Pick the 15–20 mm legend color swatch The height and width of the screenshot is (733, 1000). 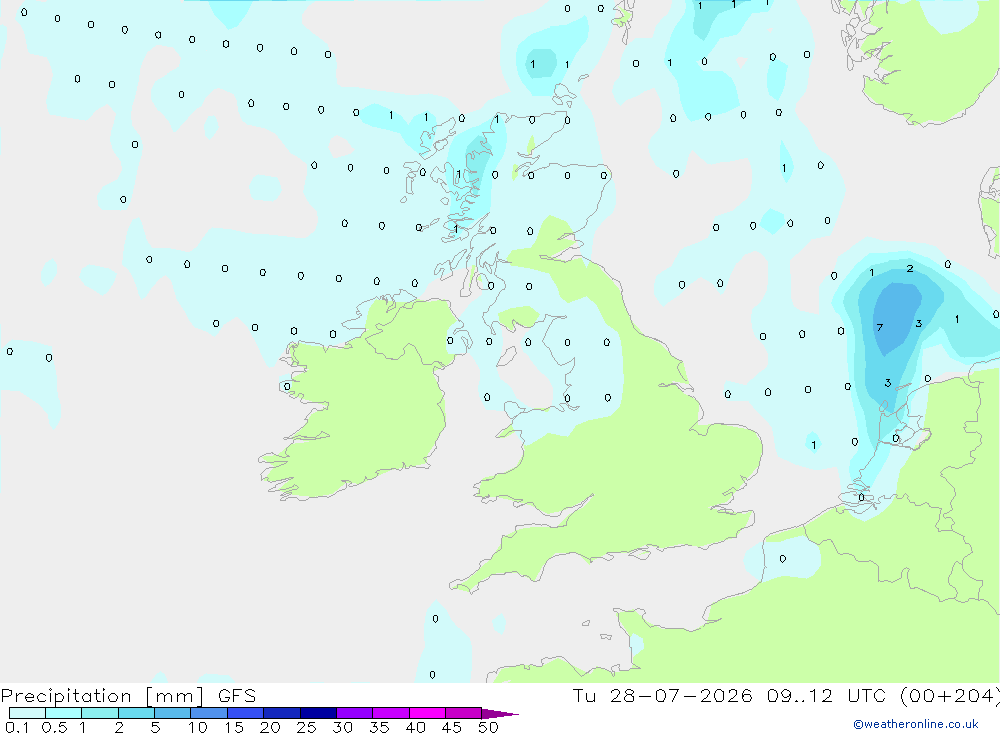(245, 713)
